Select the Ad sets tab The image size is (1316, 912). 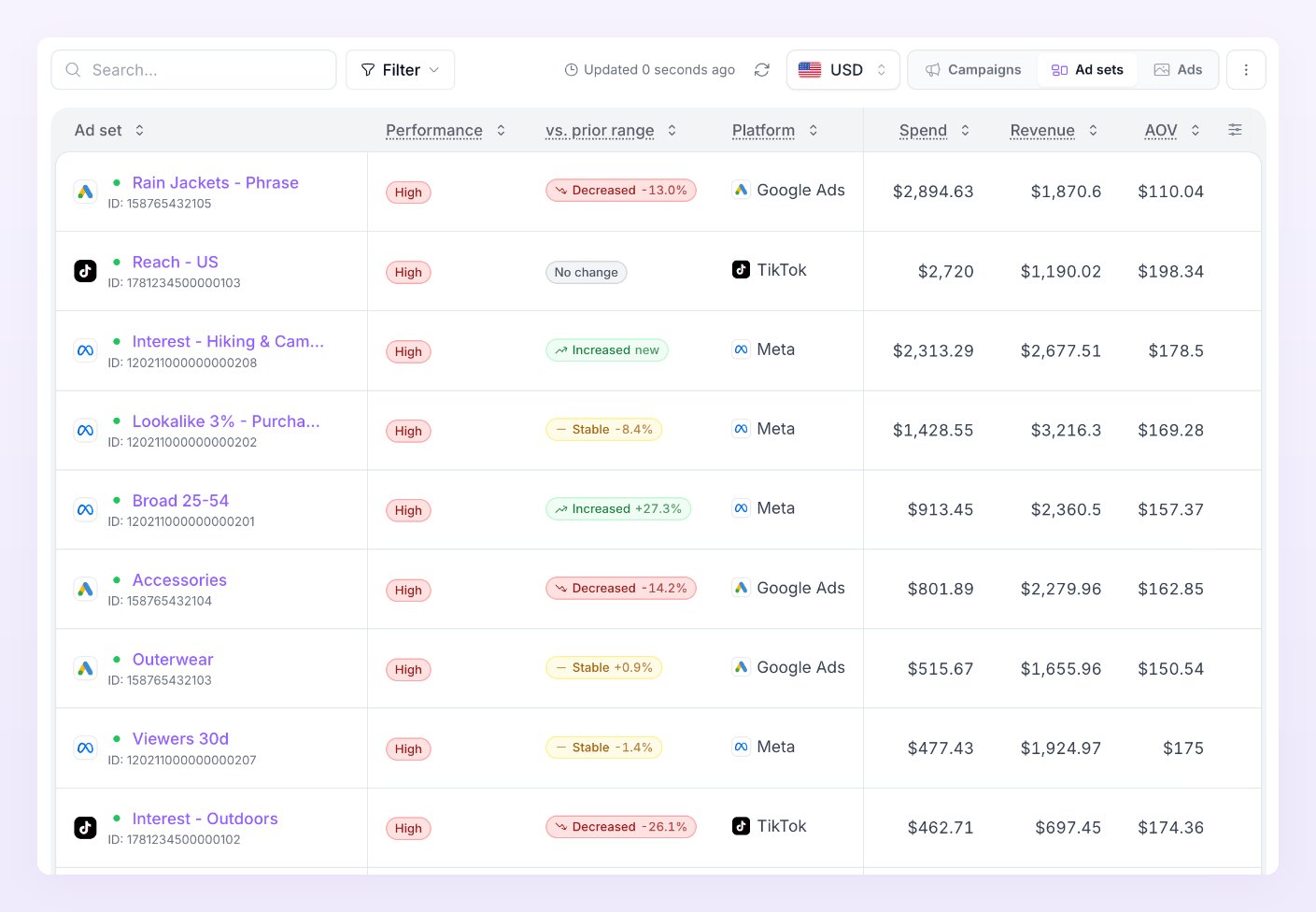pyautogui.click(x=1087, y=70)
